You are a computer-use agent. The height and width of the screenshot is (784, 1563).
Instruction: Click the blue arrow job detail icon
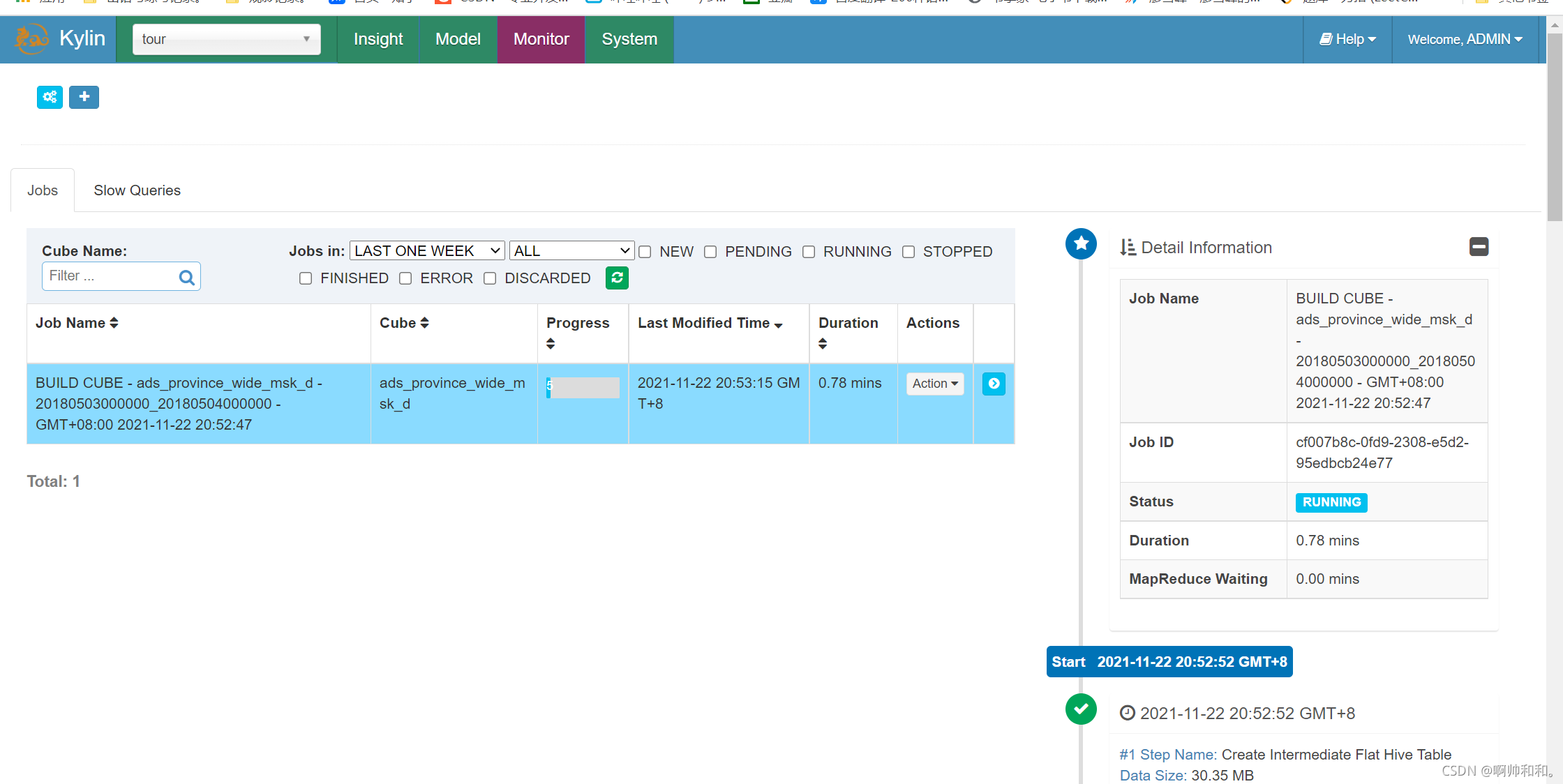[x=994, y=384]
